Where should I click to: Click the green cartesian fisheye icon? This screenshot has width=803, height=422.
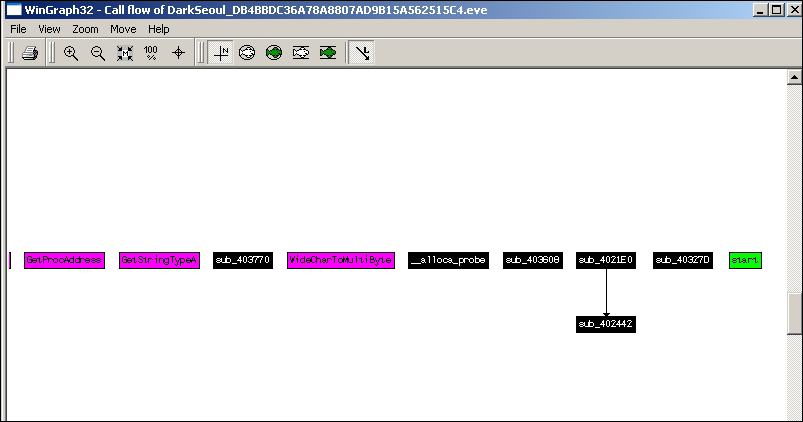pos(328,53)
